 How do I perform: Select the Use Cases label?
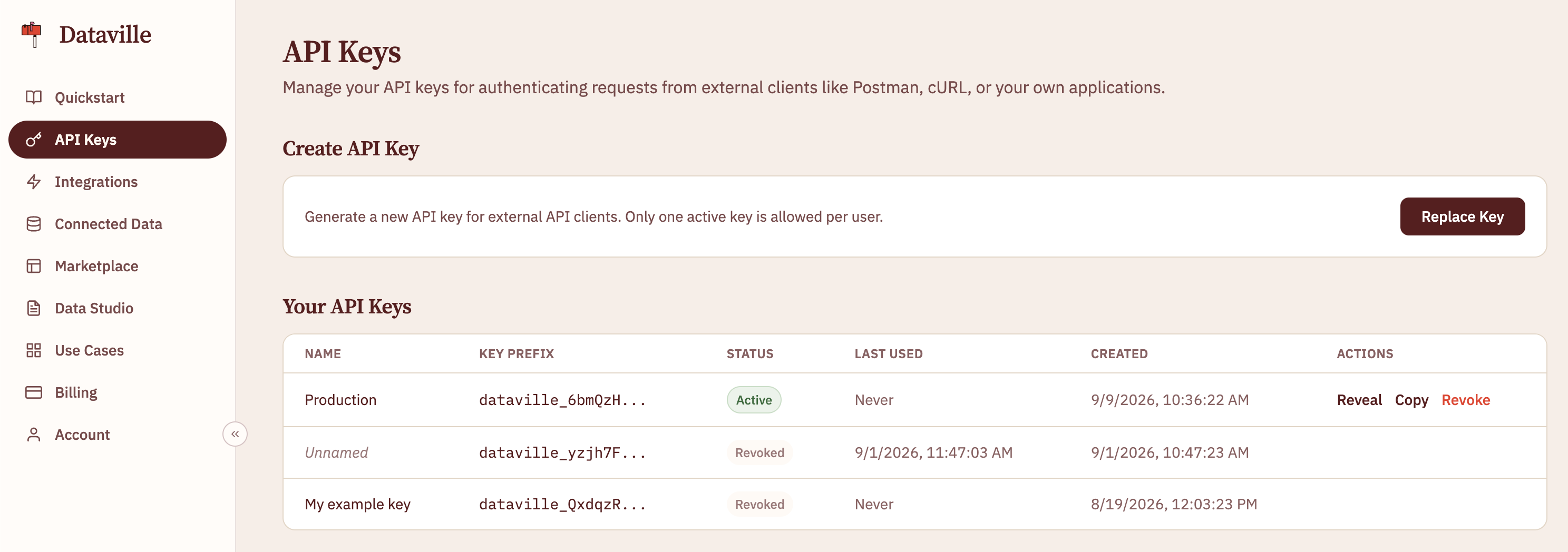point(89,350)
